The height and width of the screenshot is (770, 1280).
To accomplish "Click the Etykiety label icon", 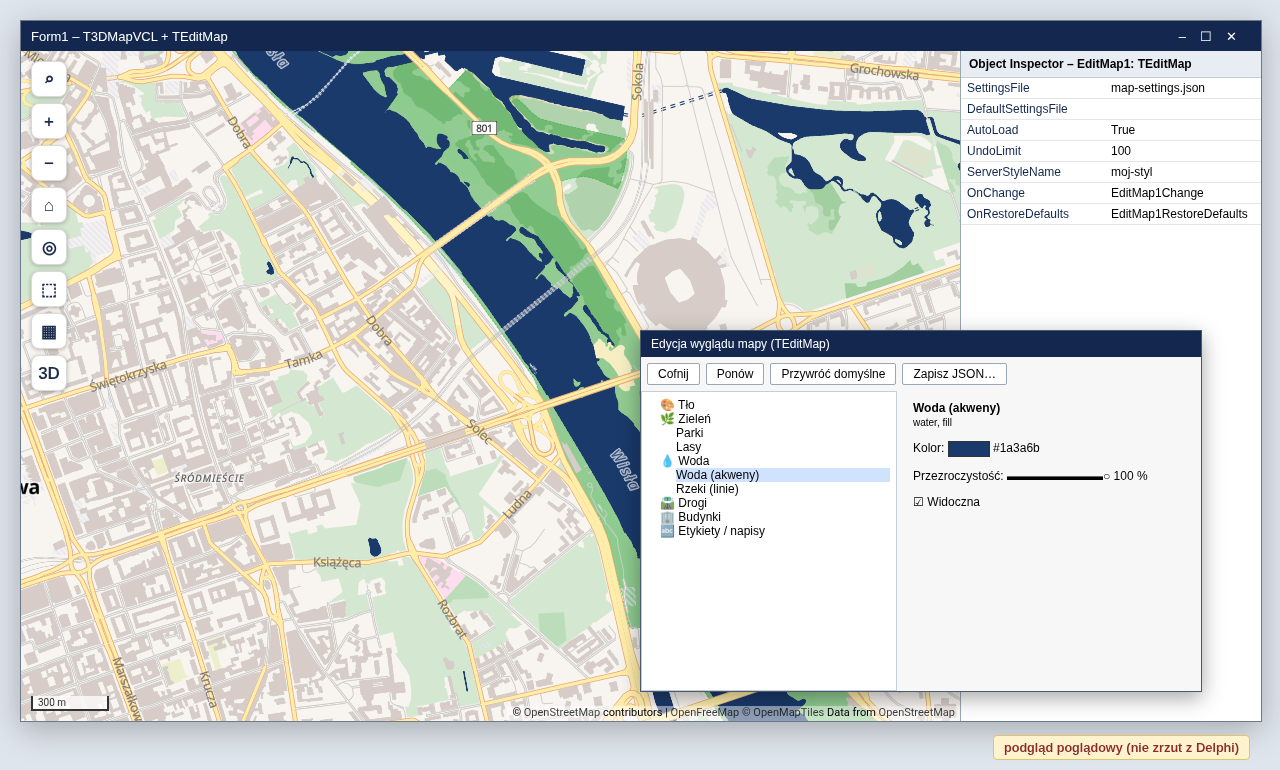I will pos(667,531).
